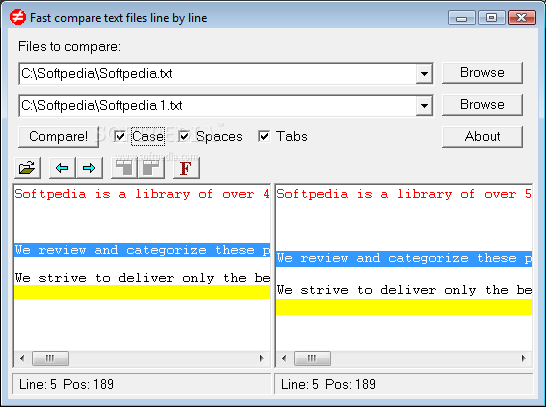Click left pane scroll-right arrow
546x407 pixels.
pyautogui.click(x=262, y=358)
